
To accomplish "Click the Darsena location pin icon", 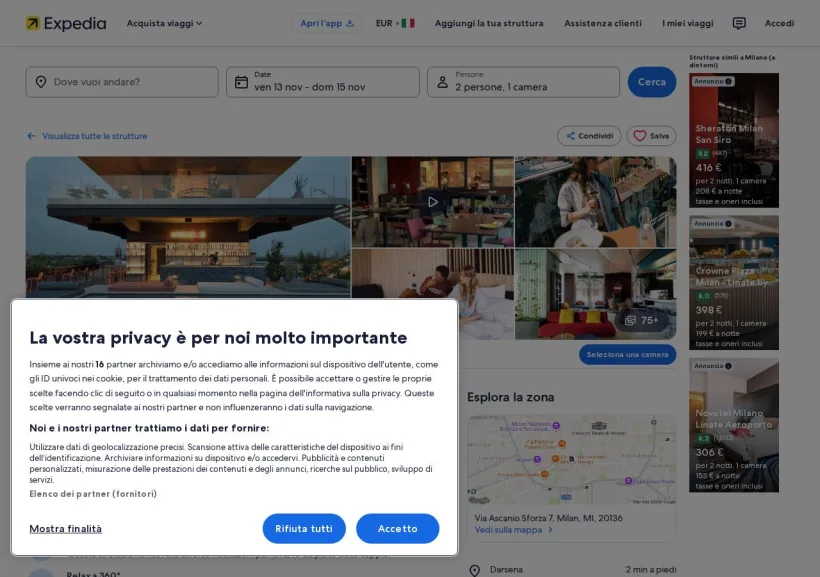I will [474, 570].
